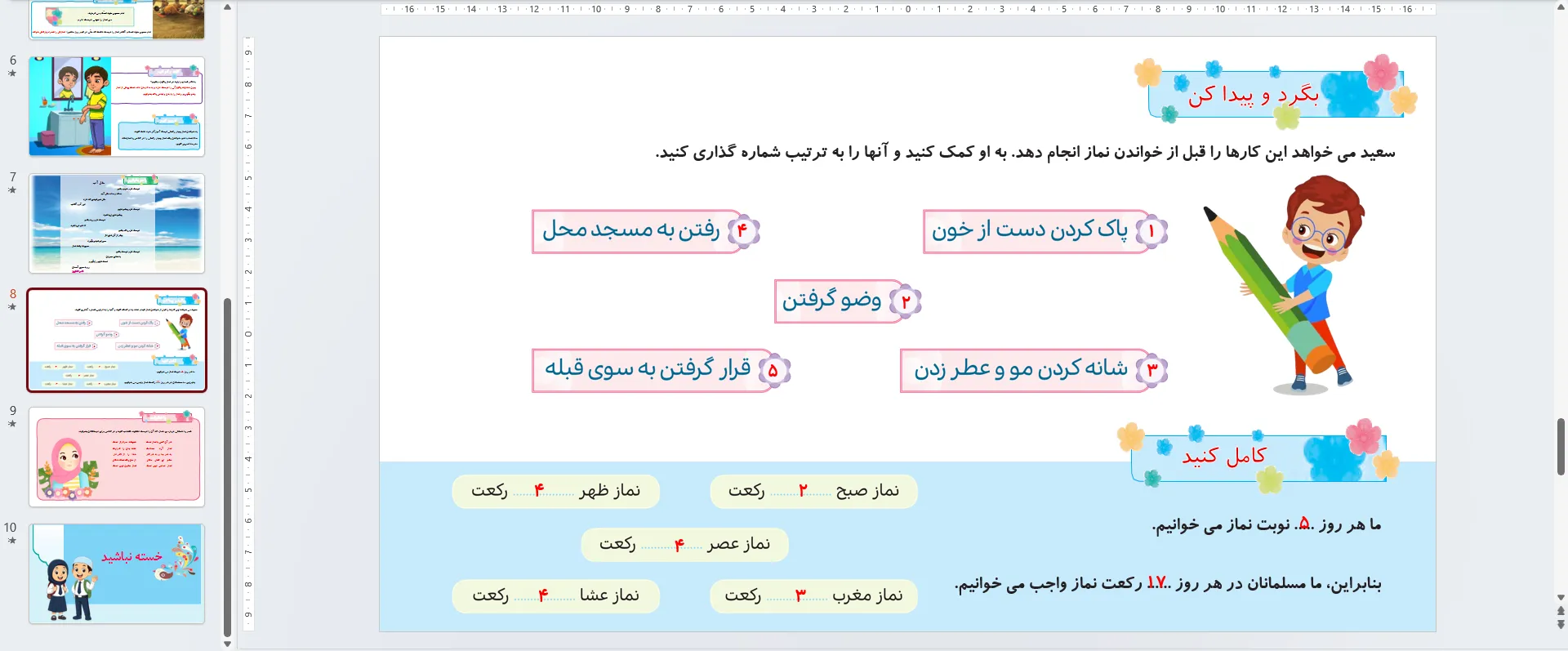Select the sentence starting with بنابراین، ما مسلمانان
This screenshot has height=651, width=1568.
(x=1168, y=583)
